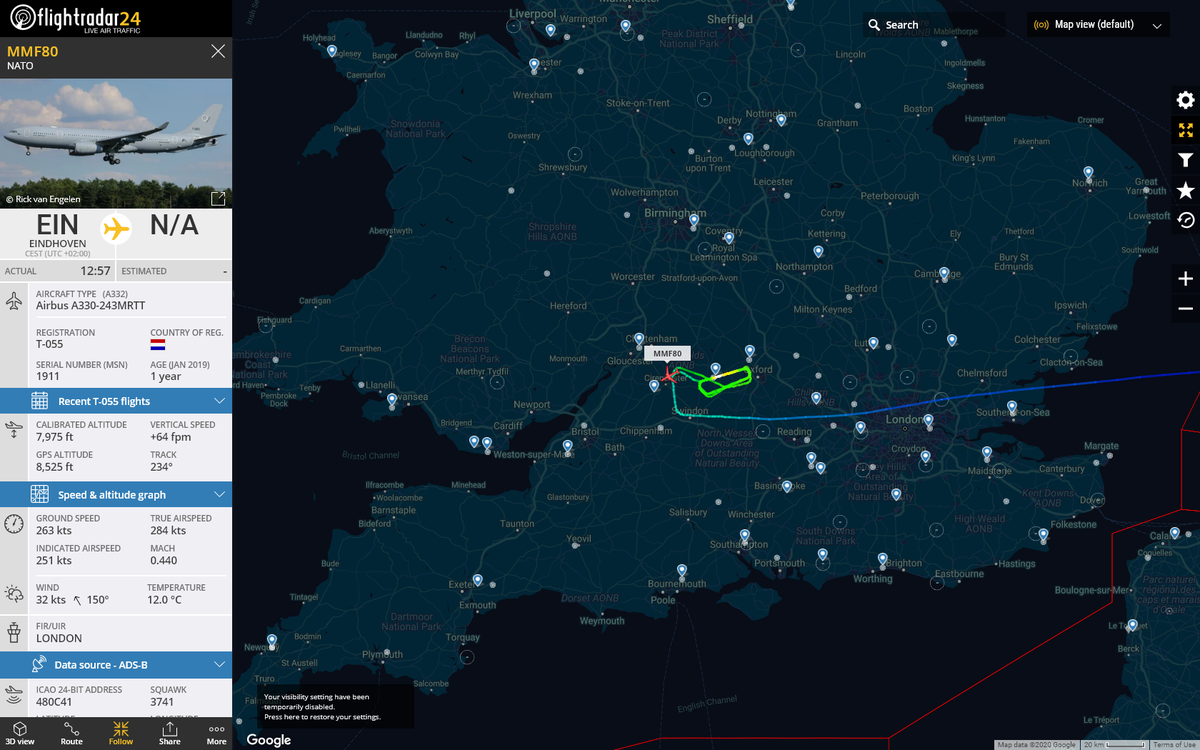The image size is (1200, 750).
Task: Click the Google map logo
Action: coord(269,740)
